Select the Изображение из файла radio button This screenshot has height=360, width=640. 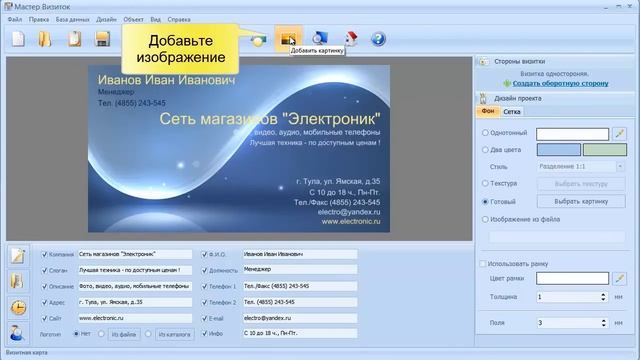485,219
